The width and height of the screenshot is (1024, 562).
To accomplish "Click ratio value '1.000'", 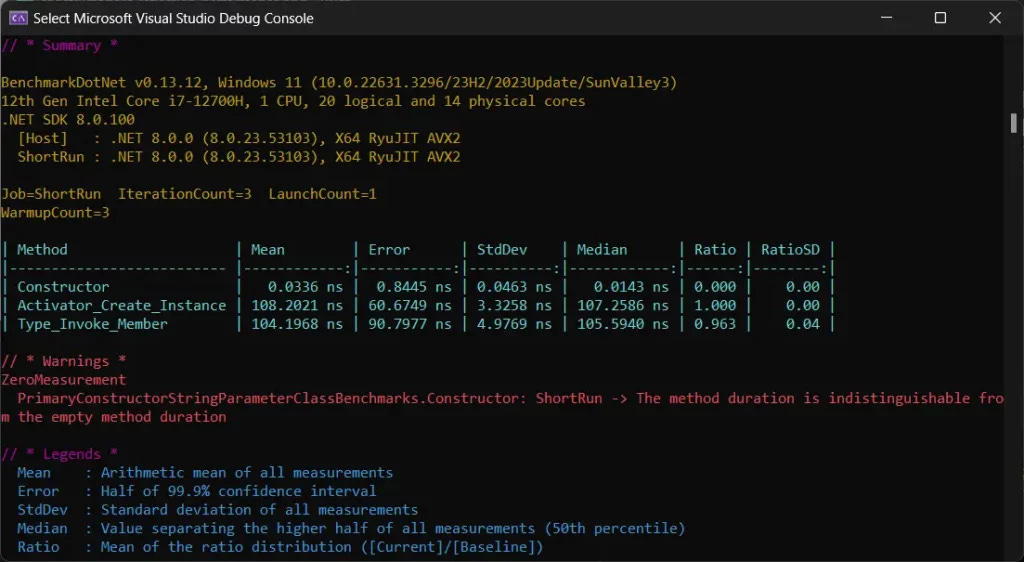I will (x=715, y=305).
